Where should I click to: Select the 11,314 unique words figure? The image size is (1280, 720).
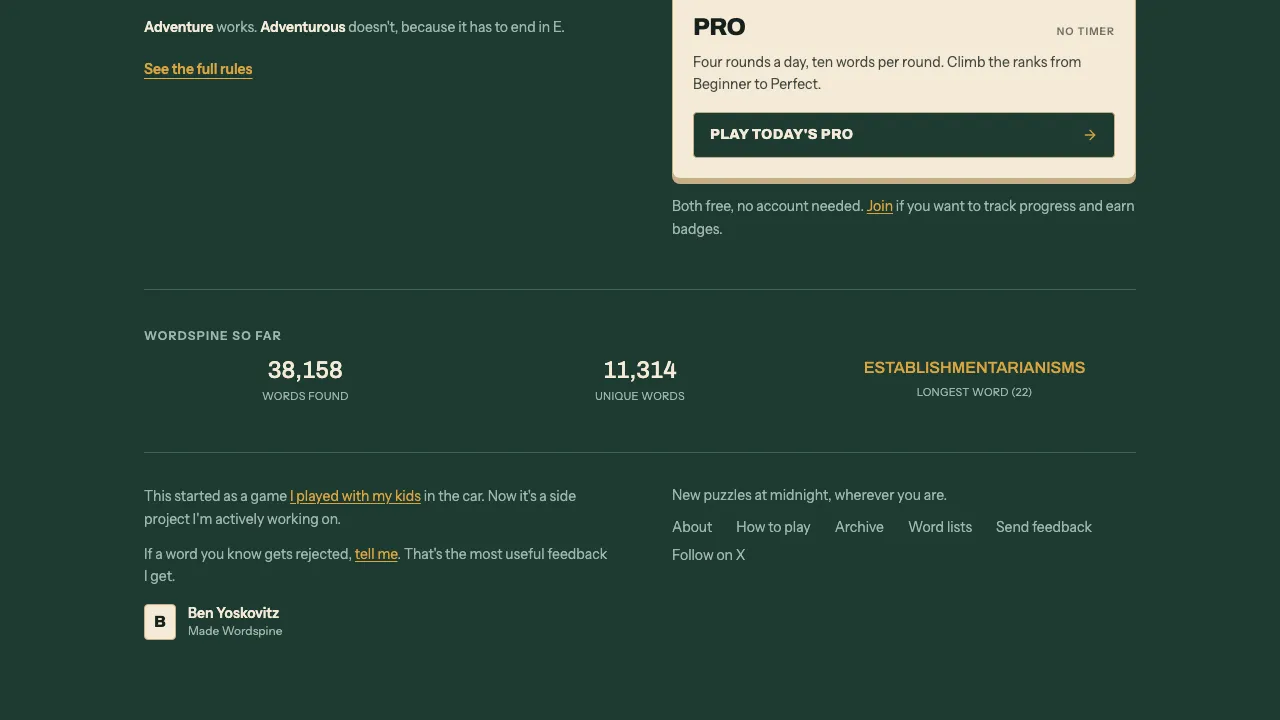tap(640, 370)
